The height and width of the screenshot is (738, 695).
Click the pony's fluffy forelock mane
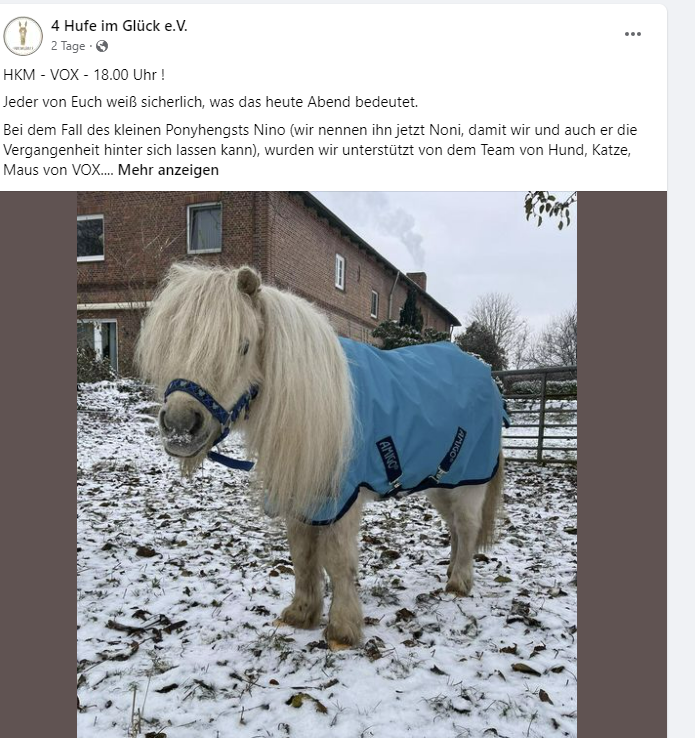pyautogui.click(x=198, y=320)
